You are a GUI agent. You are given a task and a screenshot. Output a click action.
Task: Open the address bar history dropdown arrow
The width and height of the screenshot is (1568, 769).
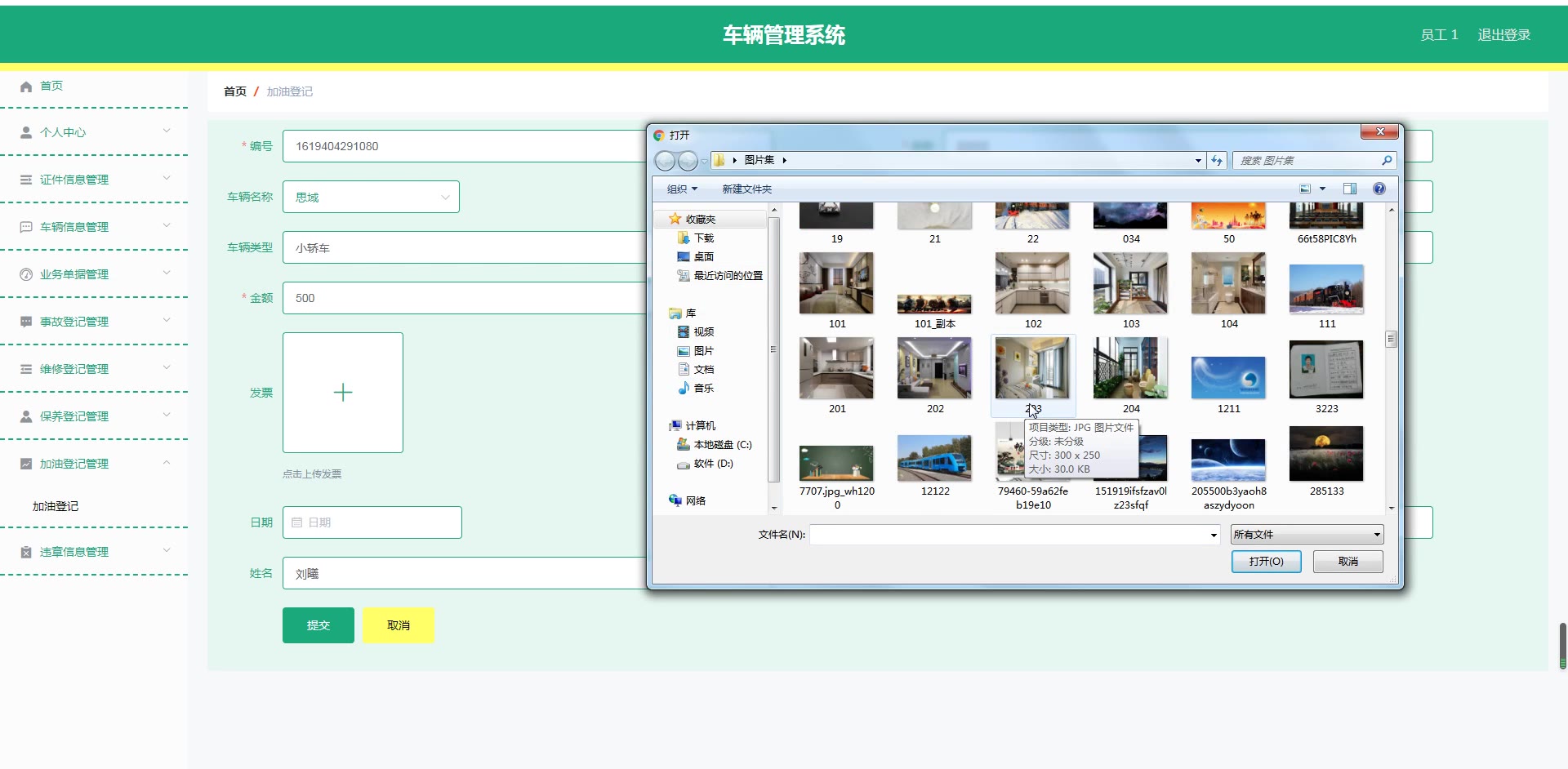pos(1198,161)
